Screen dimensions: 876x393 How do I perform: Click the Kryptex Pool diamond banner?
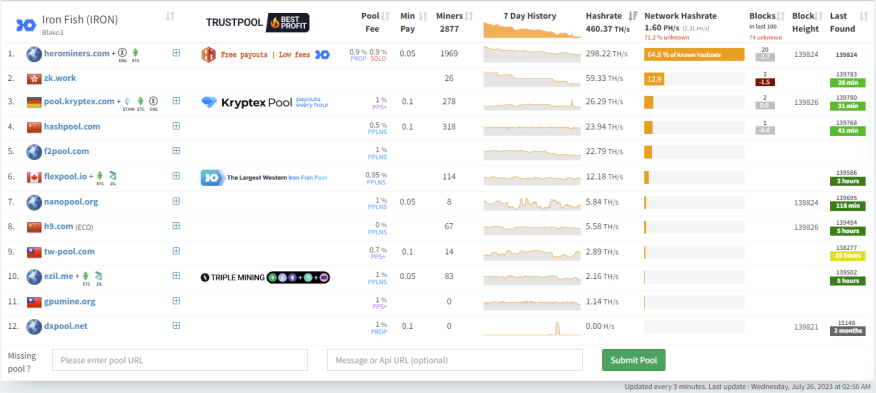pyautogui.click(x=265, y=103)
